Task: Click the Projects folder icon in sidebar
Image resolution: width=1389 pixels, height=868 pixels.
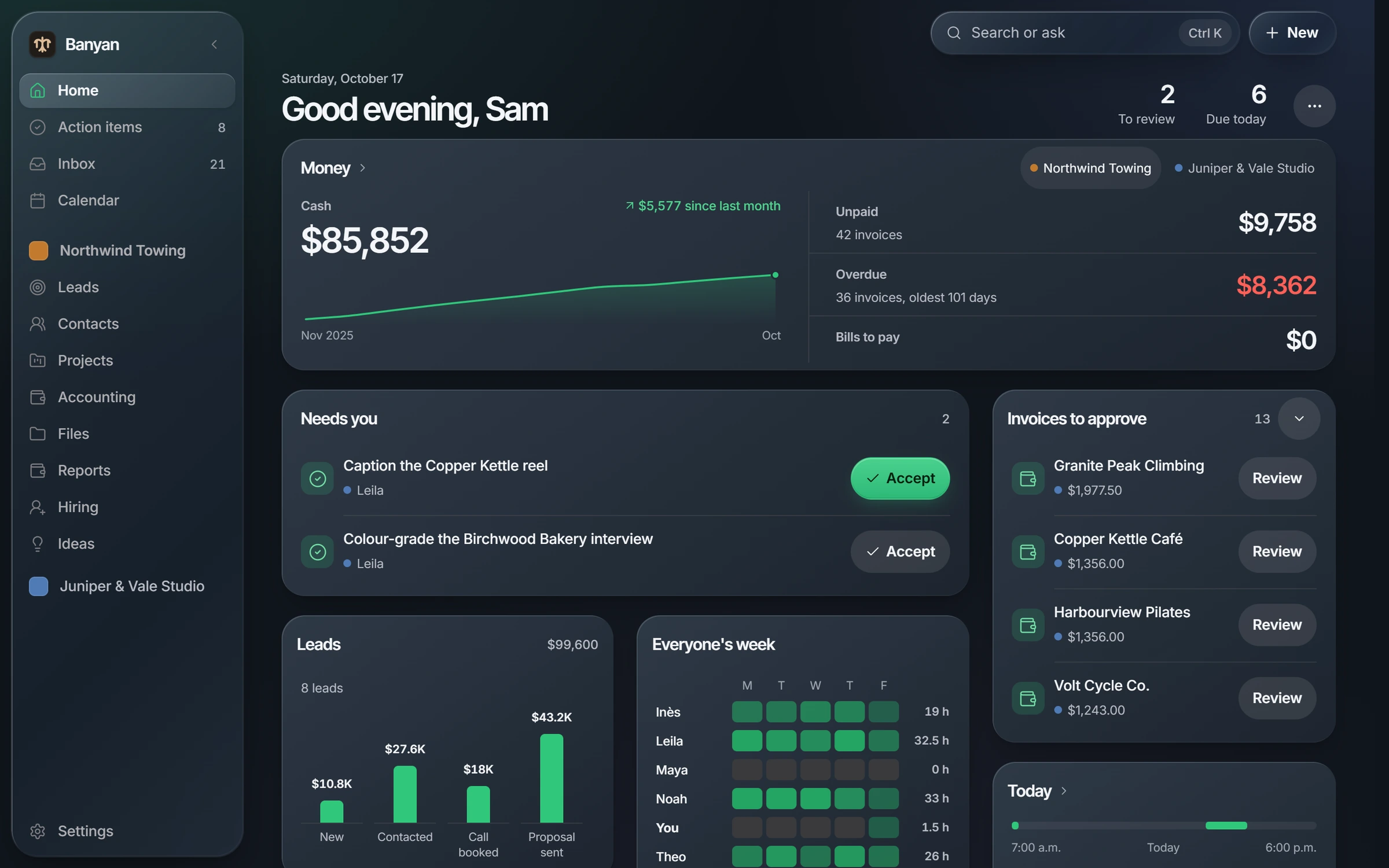Action: click(38, 361)
